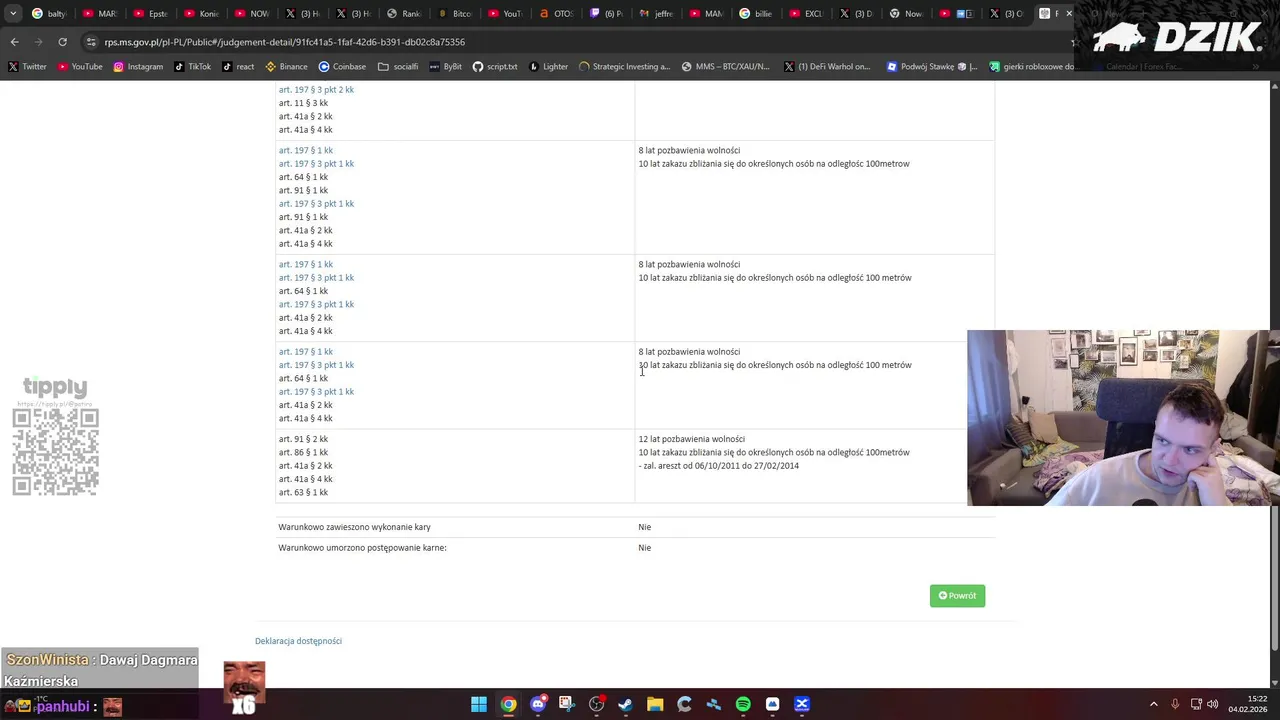Image resolution: width=1280 pixels, height=720 pixels.
Task: Open the DeFi Warhol bookmark
Action: tap(827, 67)
